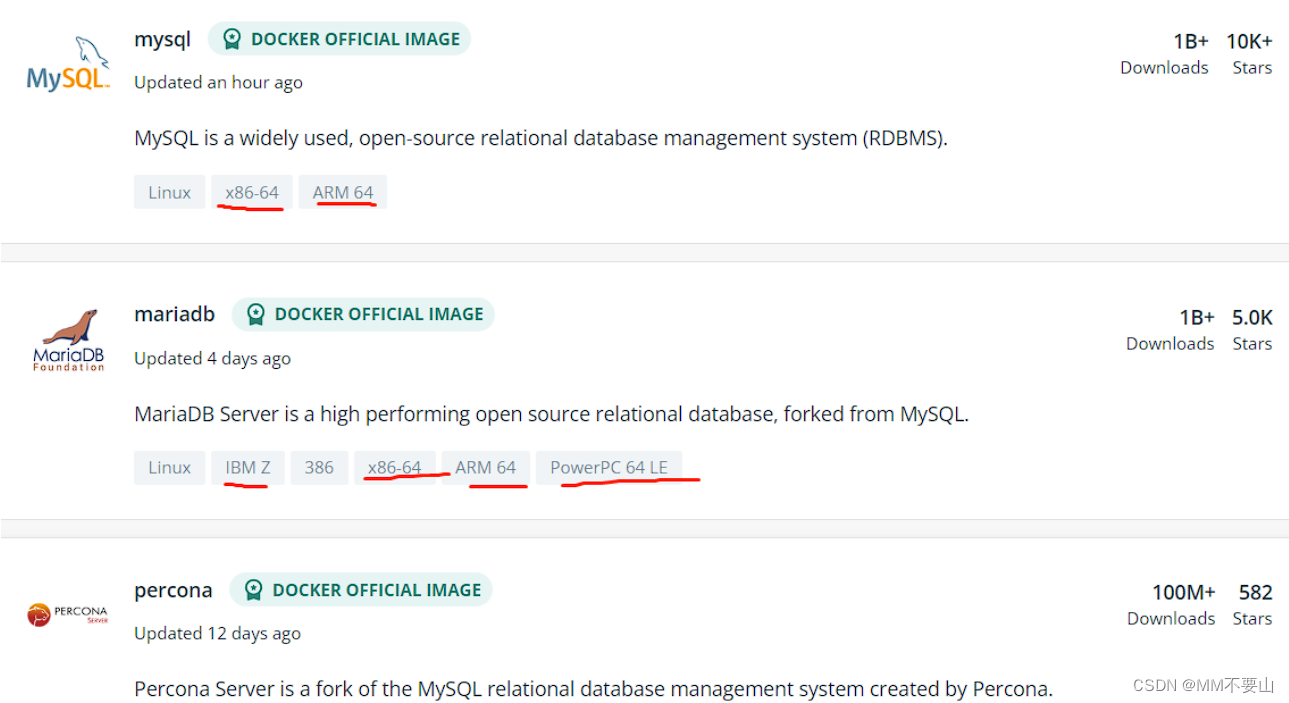Click mariadb 5.0K Stars count
This screenshot has height=703, width=1289.
click(1252, 317)
